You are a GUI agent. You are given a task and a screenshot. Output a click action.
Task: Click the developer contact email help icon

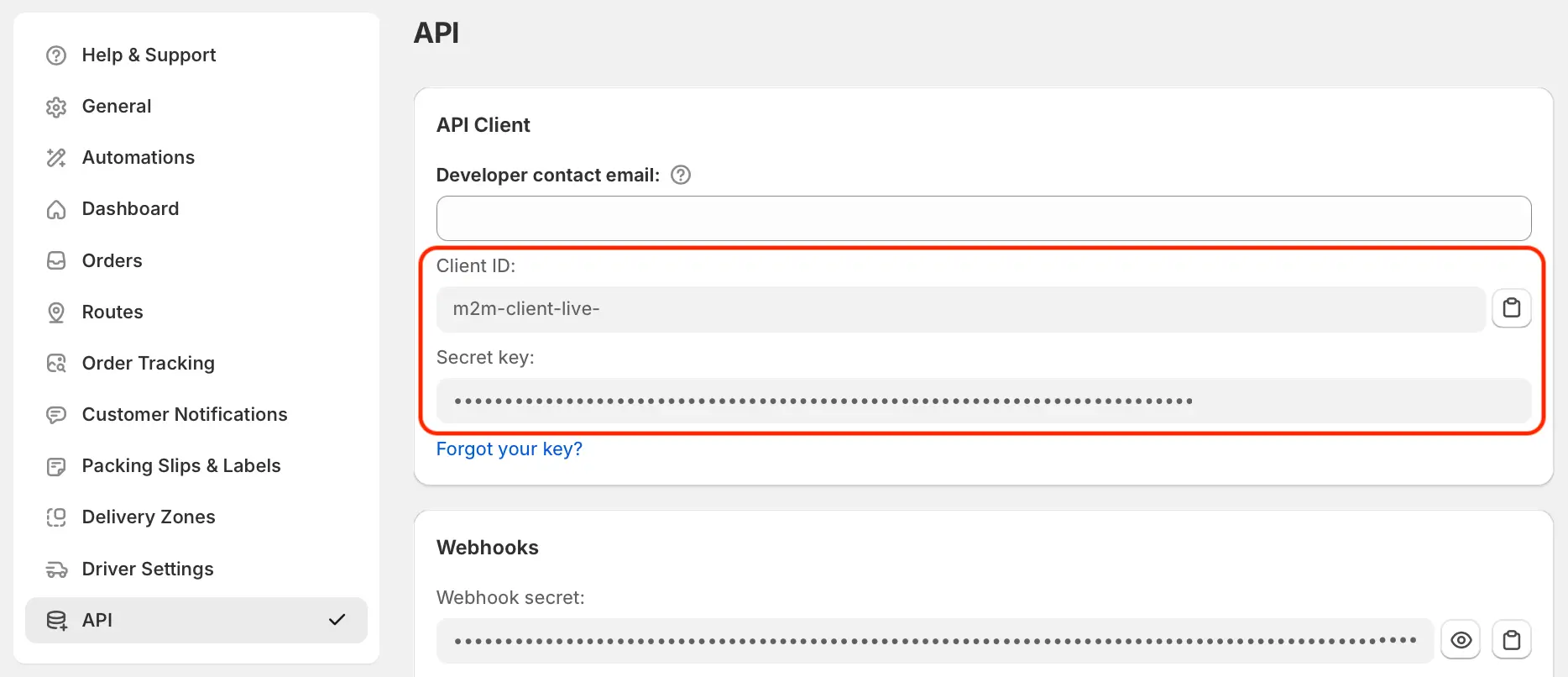pyautogui.click(x=681, y=175)
